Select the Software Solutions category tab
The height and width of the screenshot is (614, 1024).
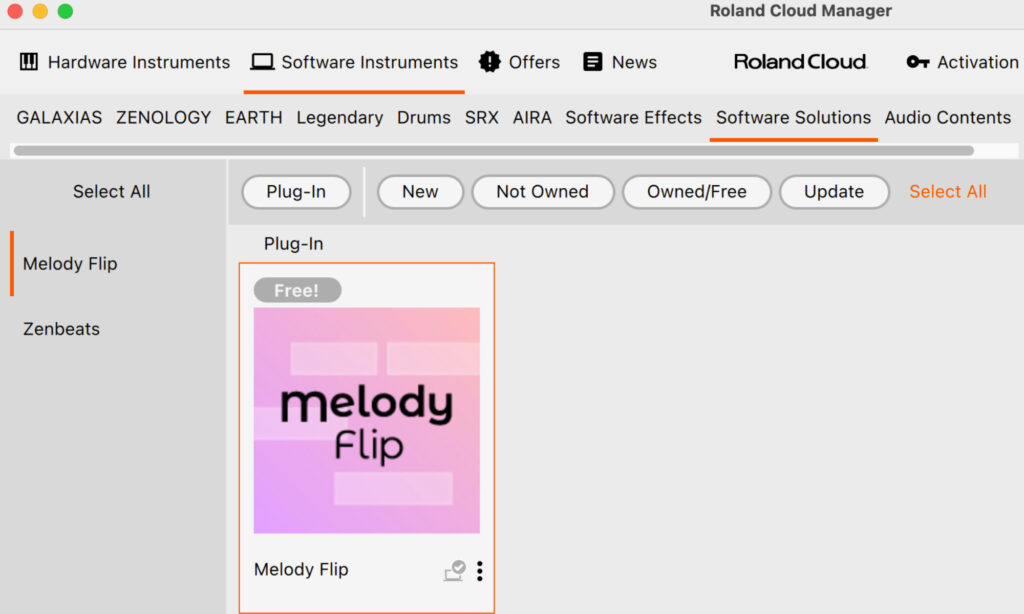coord(793,118)
